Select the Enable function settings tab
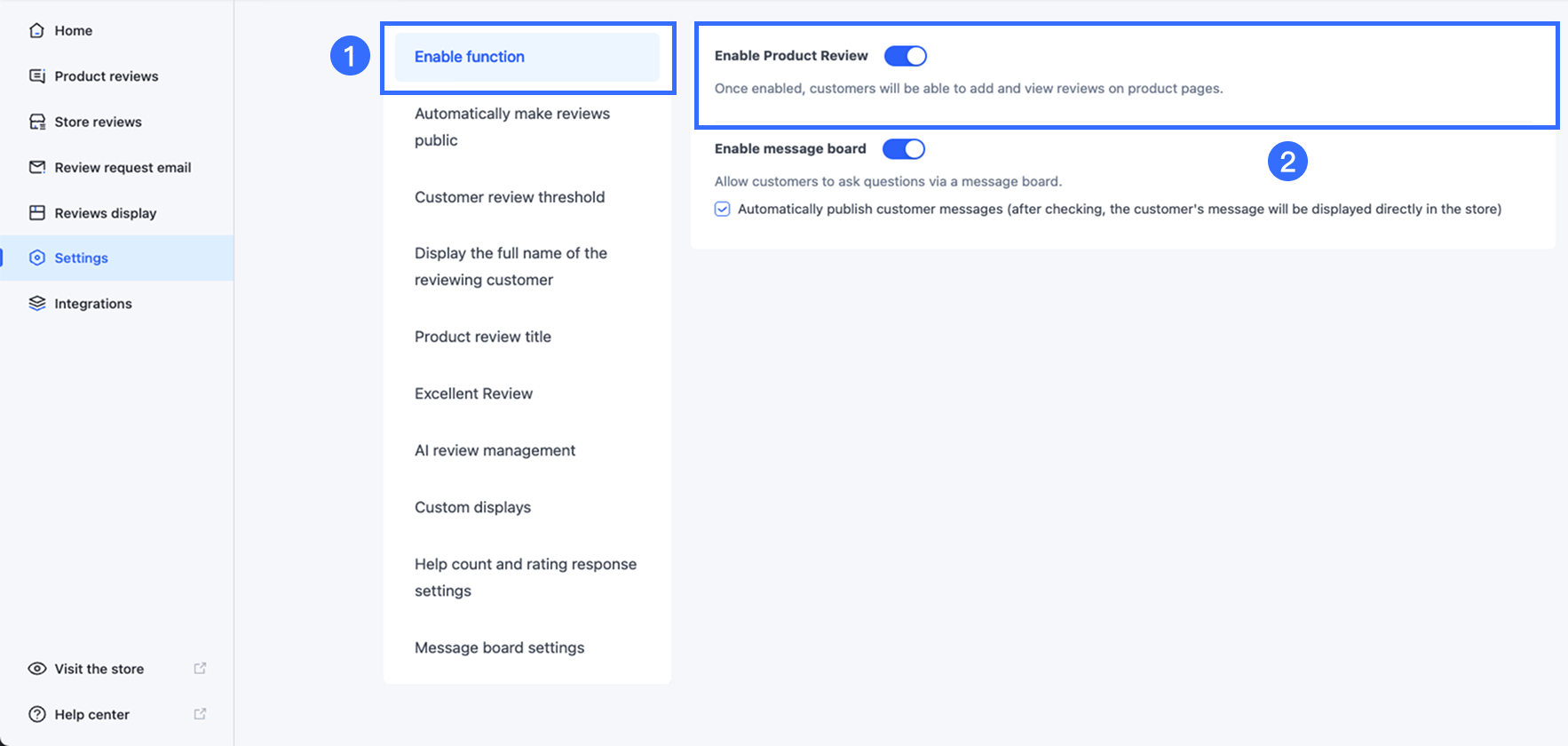The width and height of the screenshot is (1568, 746). (470, 57)
